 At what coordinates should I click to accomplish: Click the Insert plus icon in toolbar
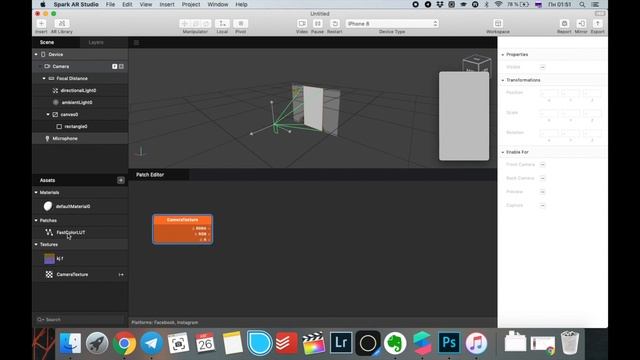click(x=41, y=23)
